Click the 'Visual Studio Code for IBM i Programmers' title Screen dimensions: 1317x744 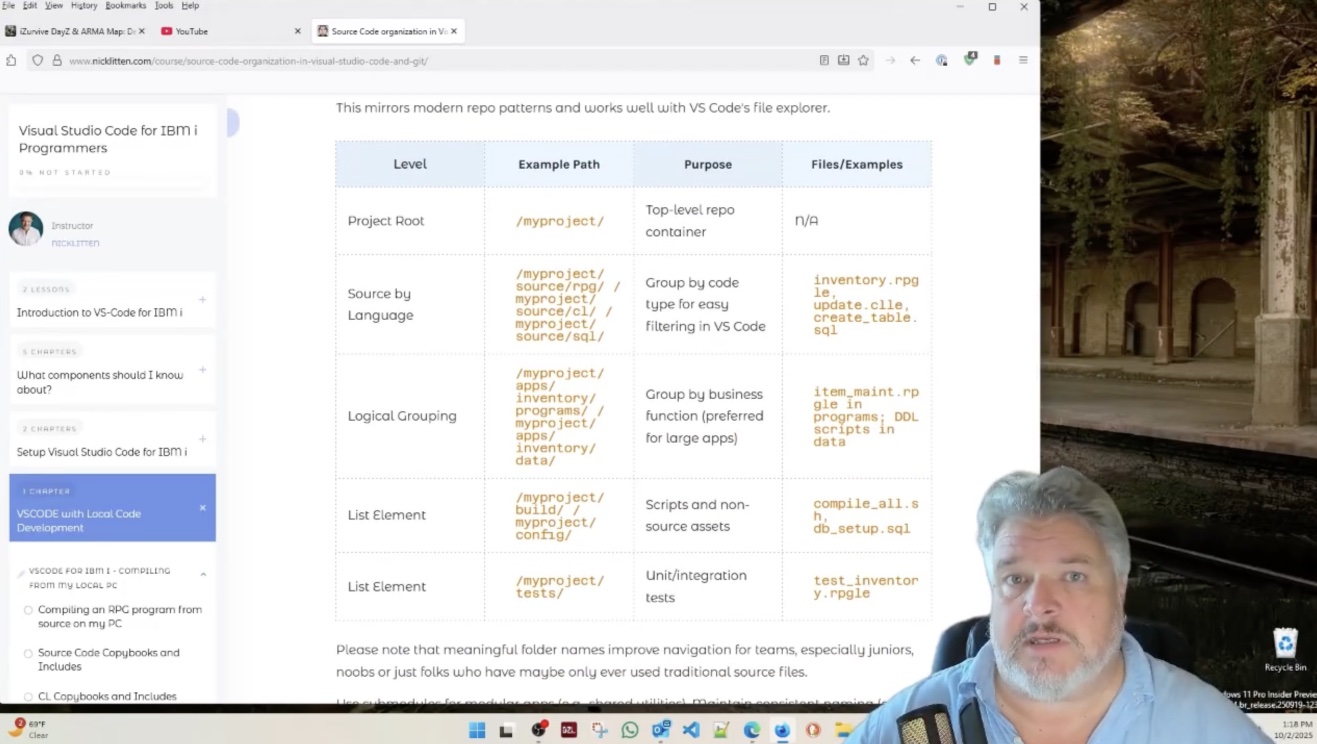pos(108,139)
